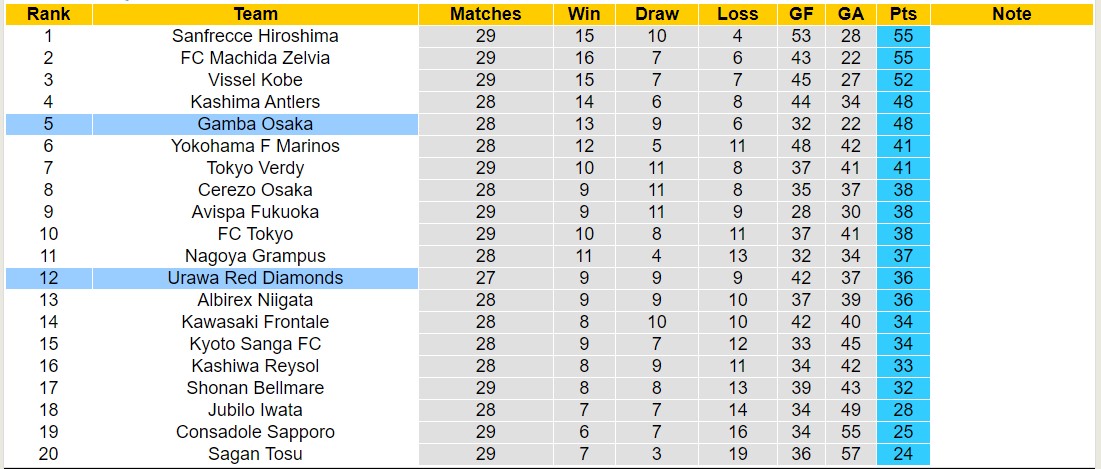Image resolution: width=1101 pixels, height=469 pixels.
Task: Click the Win column header
Action: tap(584, 14)
